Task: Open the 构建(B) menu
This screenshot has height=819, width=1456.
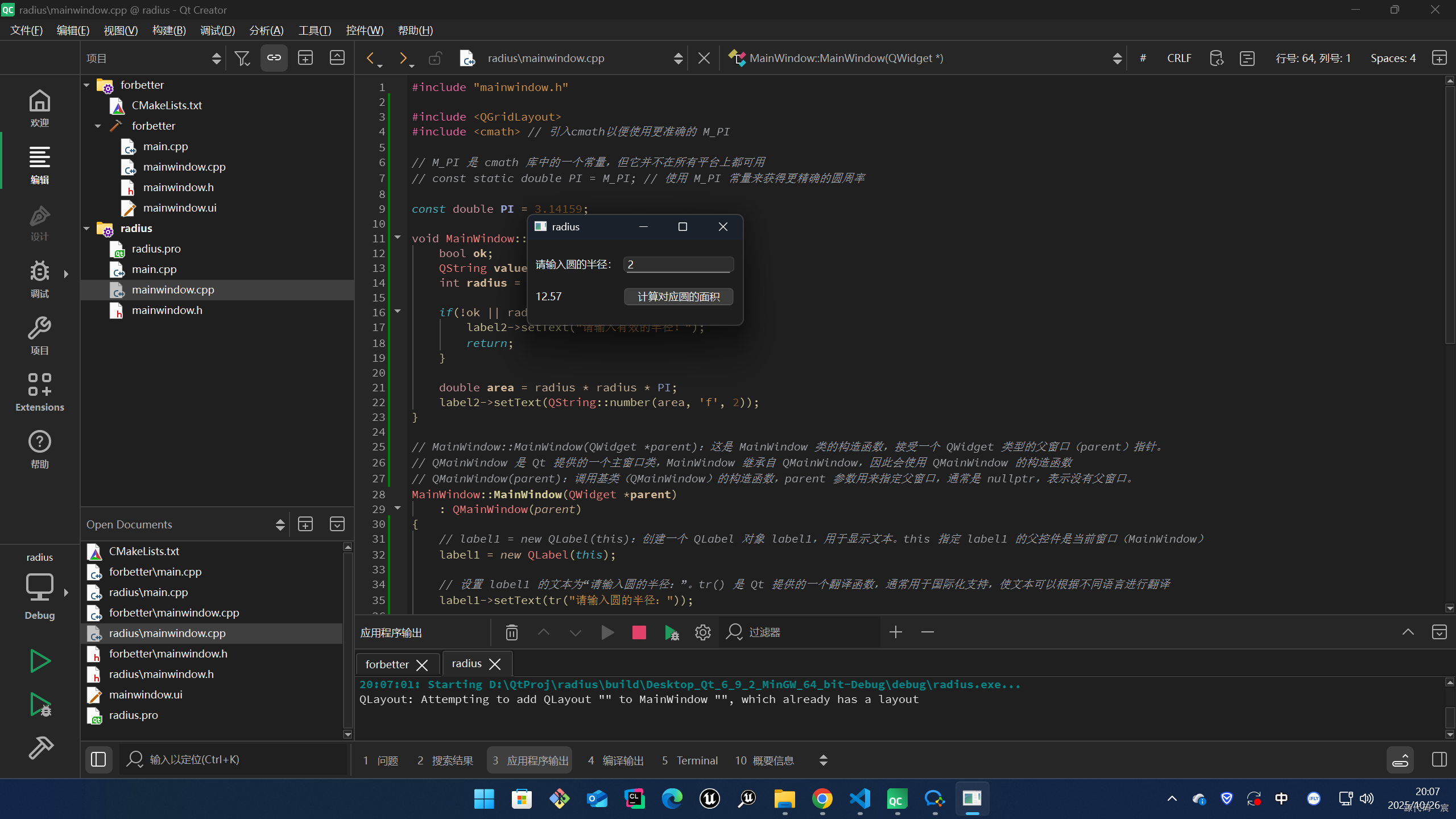Action: coord(169,31)
